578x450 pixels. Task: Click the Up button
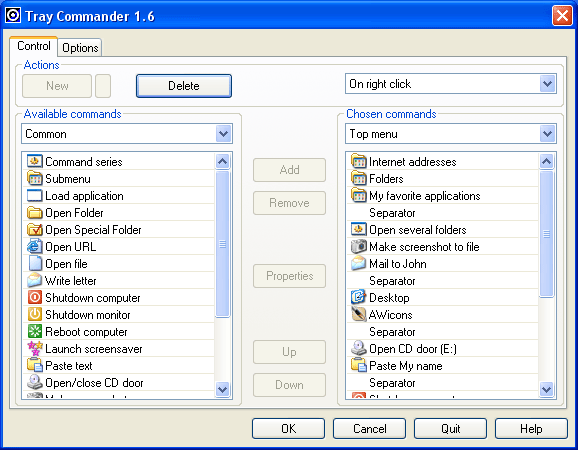289,352
